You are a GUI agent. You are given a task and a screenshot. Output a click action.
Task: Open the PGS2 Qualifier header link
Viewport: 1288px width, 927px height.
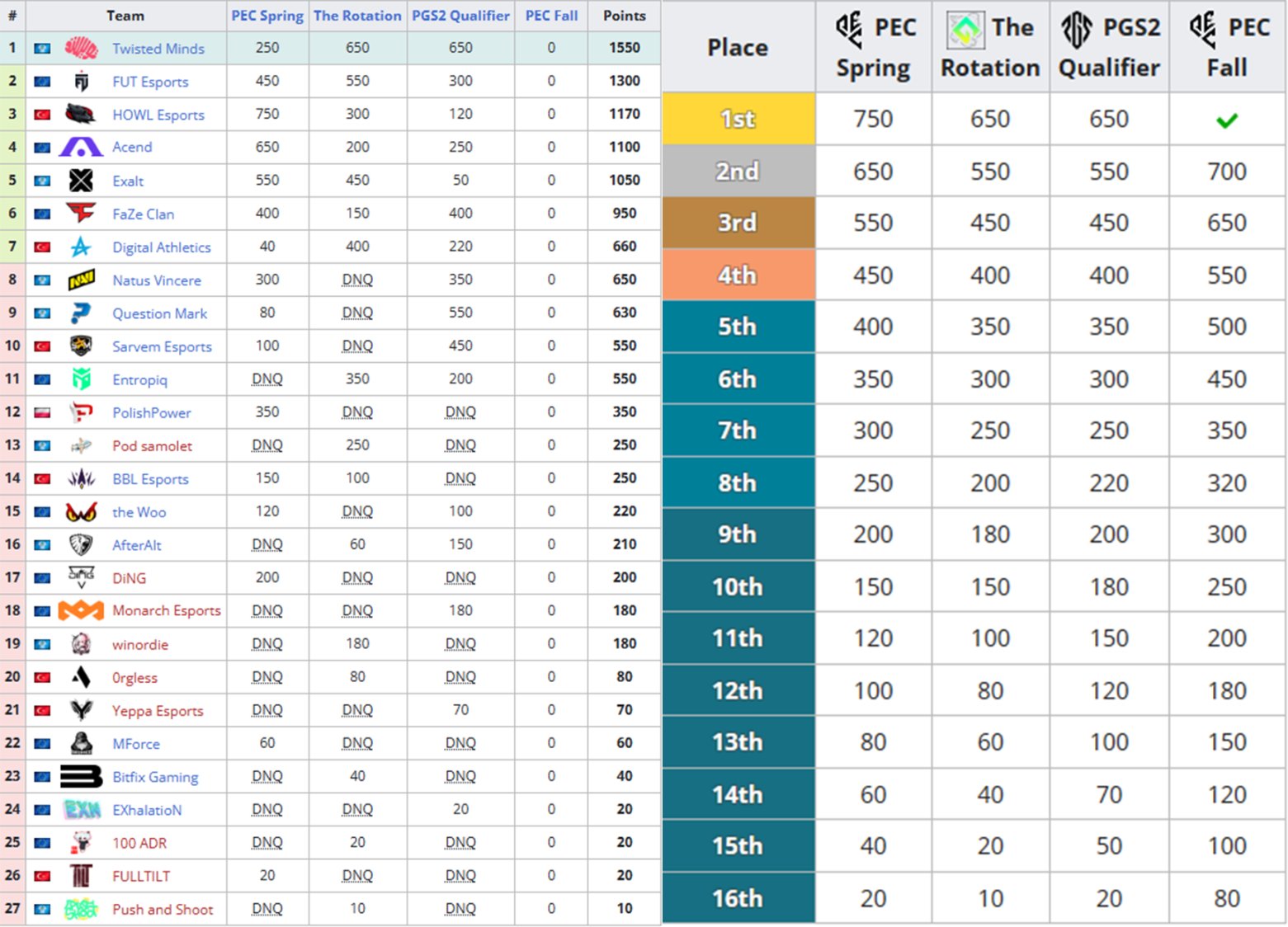pos(460,16)
